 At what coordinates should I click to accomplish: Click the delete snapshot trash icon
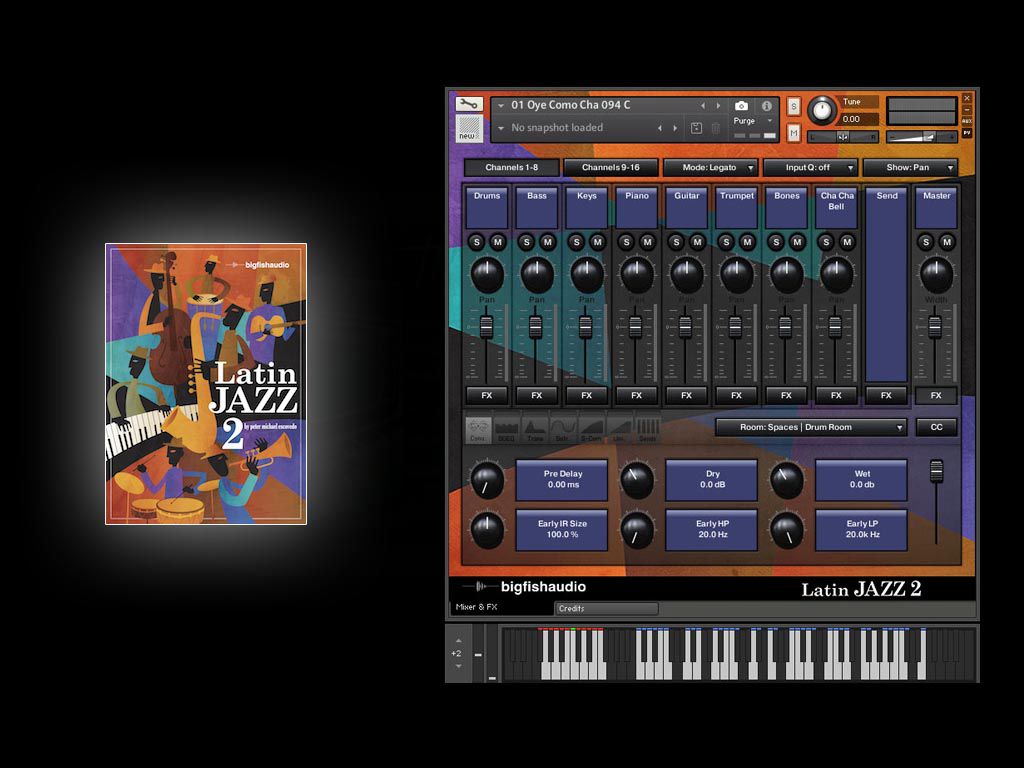(716, 128)
